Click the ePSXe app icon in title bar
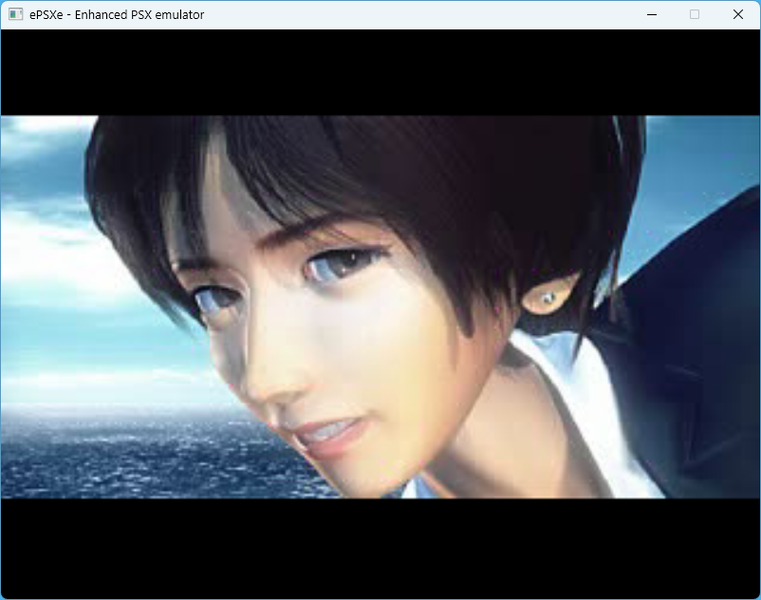Screen dimensions: 761x600 click(16, 15)
